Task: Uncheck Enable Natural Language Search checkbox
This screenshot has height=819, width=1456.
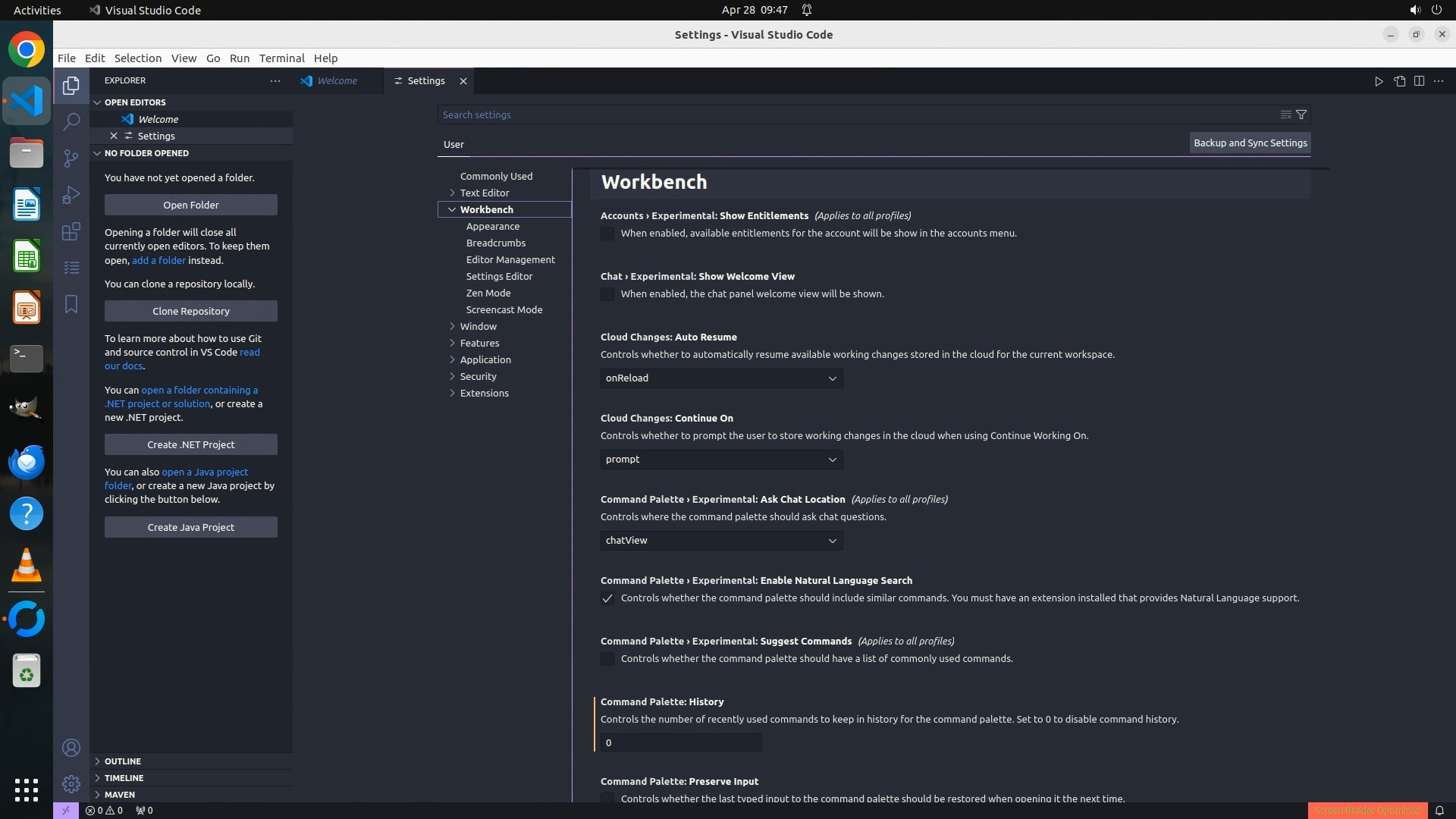Action: click(x=607, y=598)
